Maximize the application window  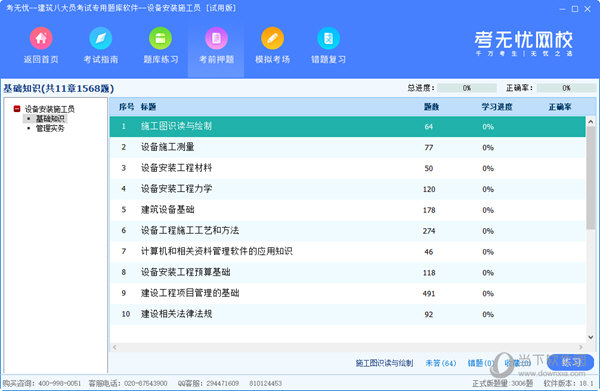point(575,9)
